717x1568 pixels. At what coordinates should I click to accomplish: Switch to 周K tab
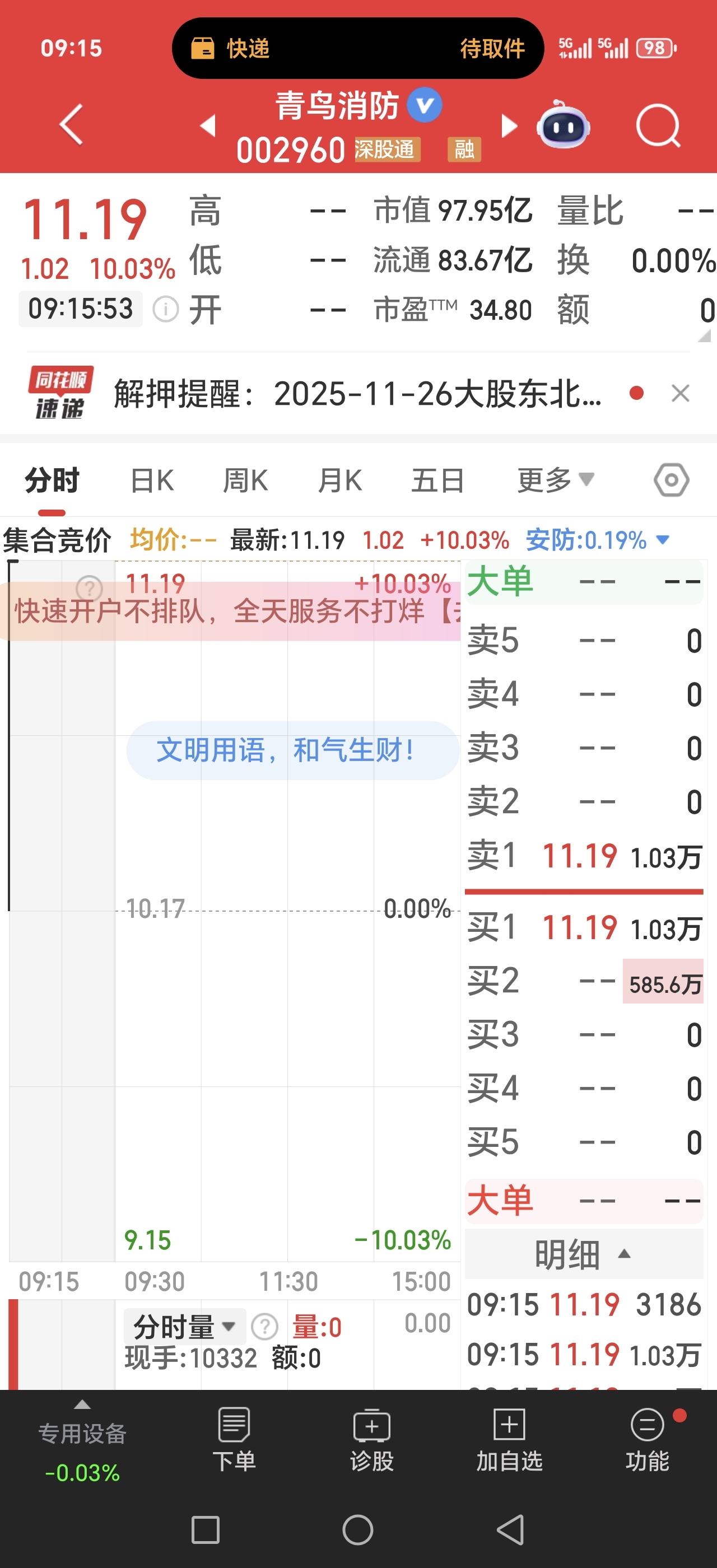245,480
